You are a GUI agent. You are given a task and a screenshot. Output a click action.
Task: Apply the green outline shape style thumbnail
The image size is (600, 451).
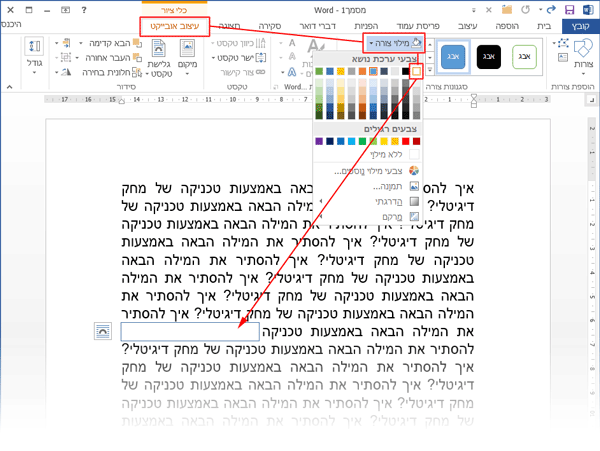[524, 57]
